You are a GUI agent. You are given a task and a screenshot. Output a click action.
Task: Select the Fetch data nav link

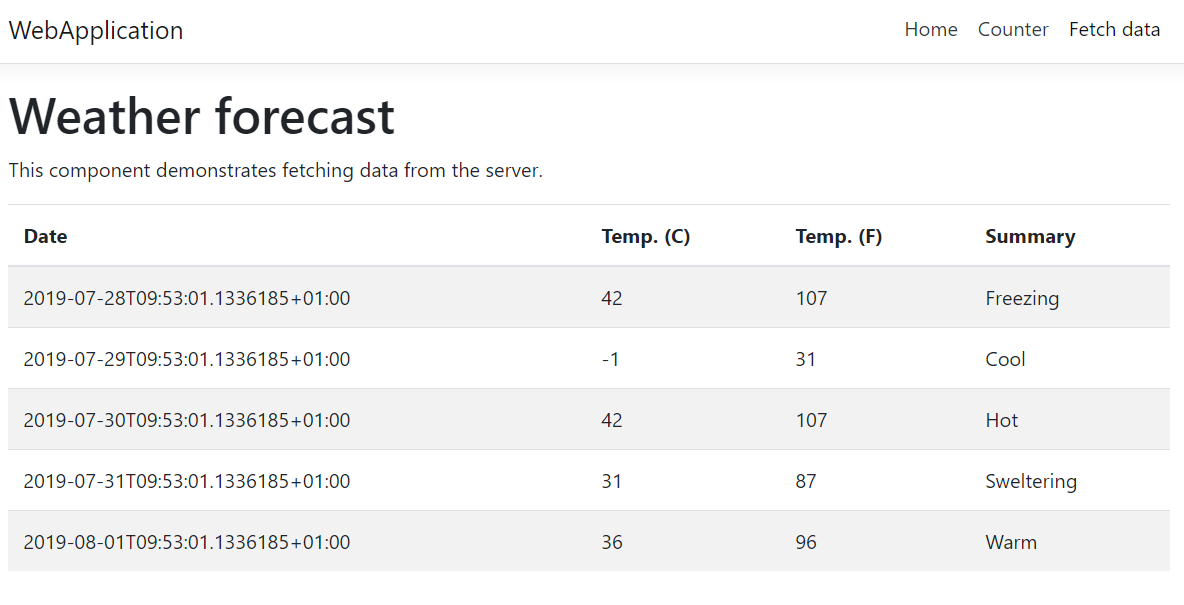coord(1114,30)
